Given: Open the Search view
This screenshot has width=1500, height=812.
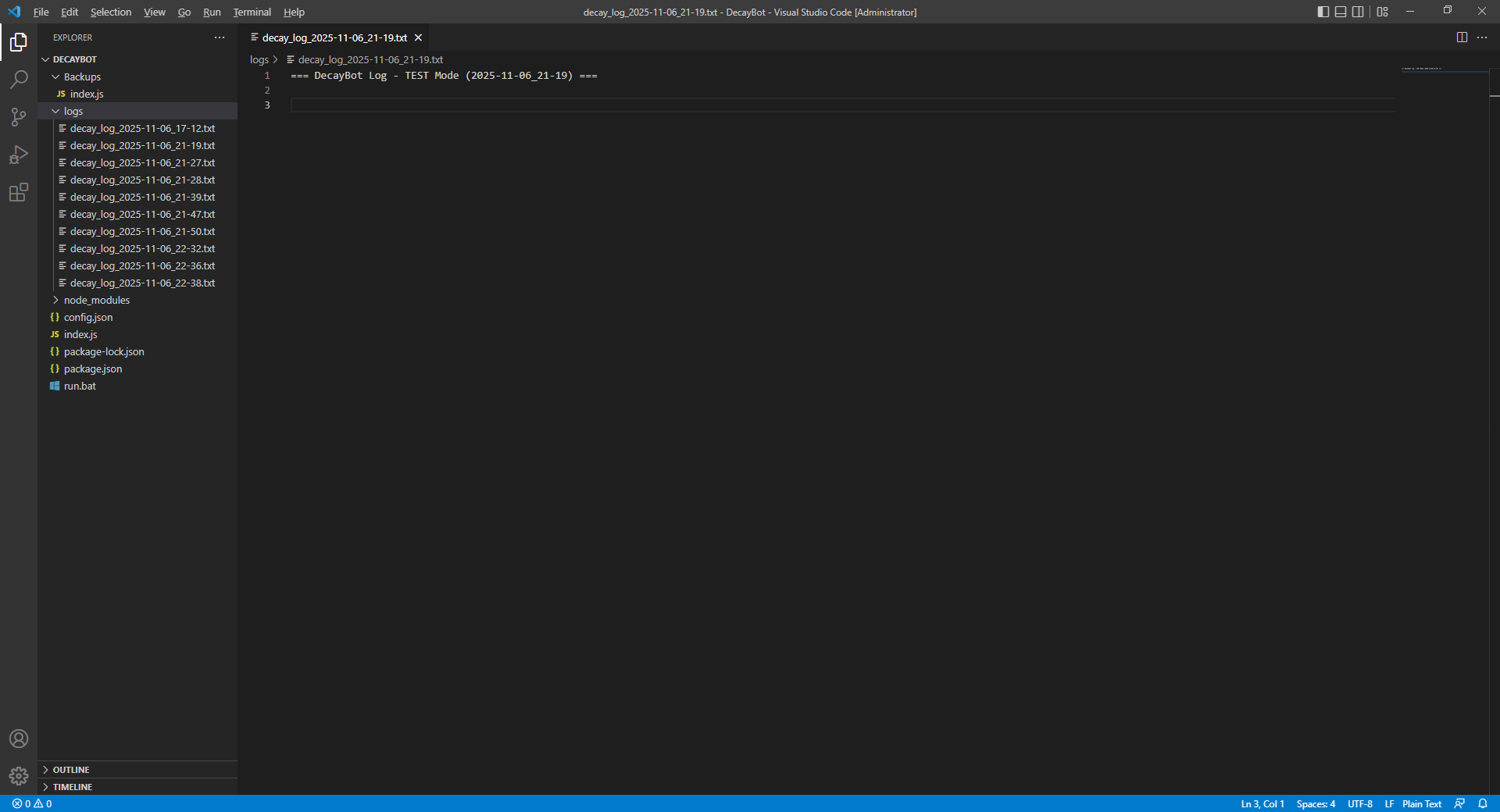Looking at the screenshot, I should (x=19, y=80).
